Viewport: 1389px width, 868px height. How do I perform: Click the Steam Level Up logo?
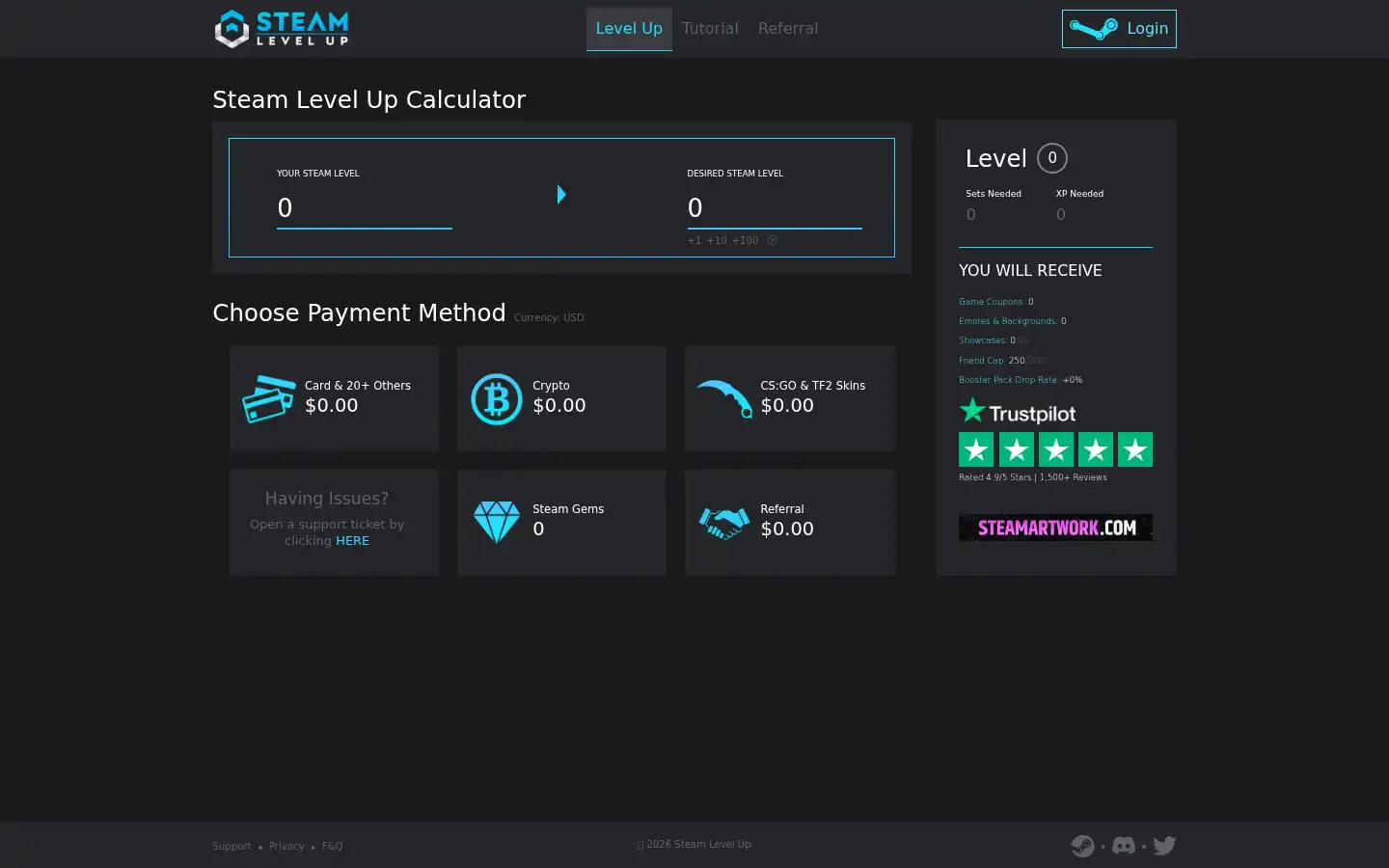(281, 29)
